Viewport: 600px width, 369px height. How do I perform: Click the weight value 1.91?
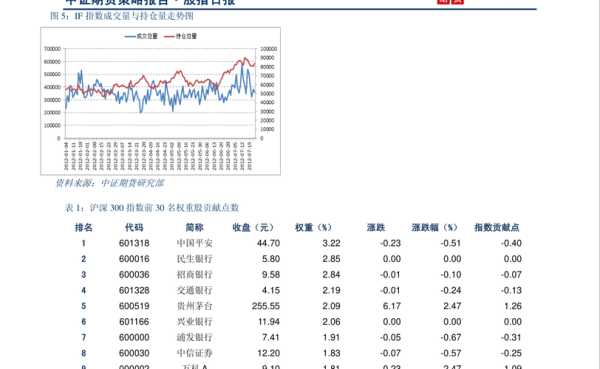pyautogui.click(x=331, y=338)
